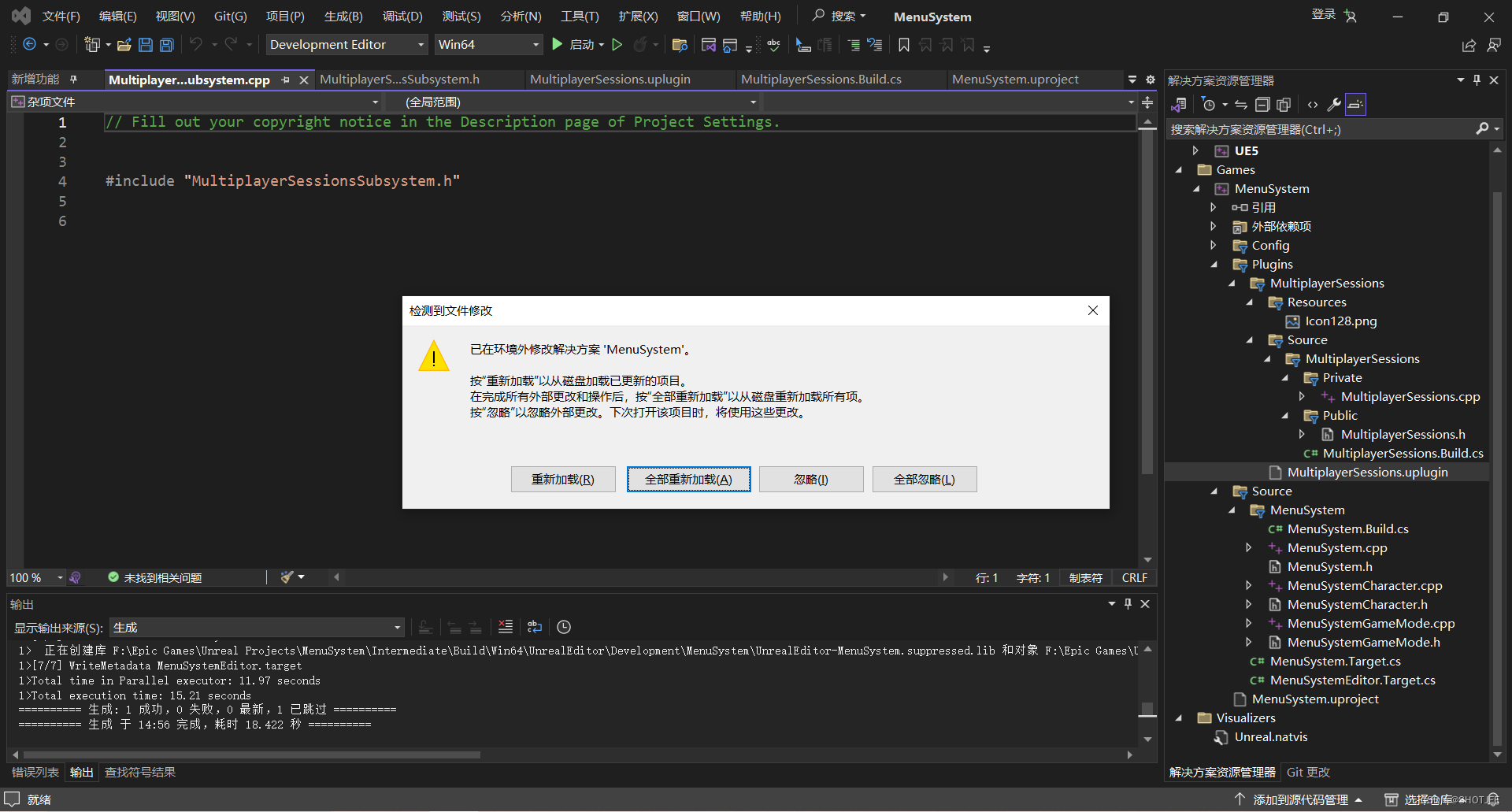1512x812 pixels.
Task: Toggle word wrap in Output panel
Action: click(535, 627)
